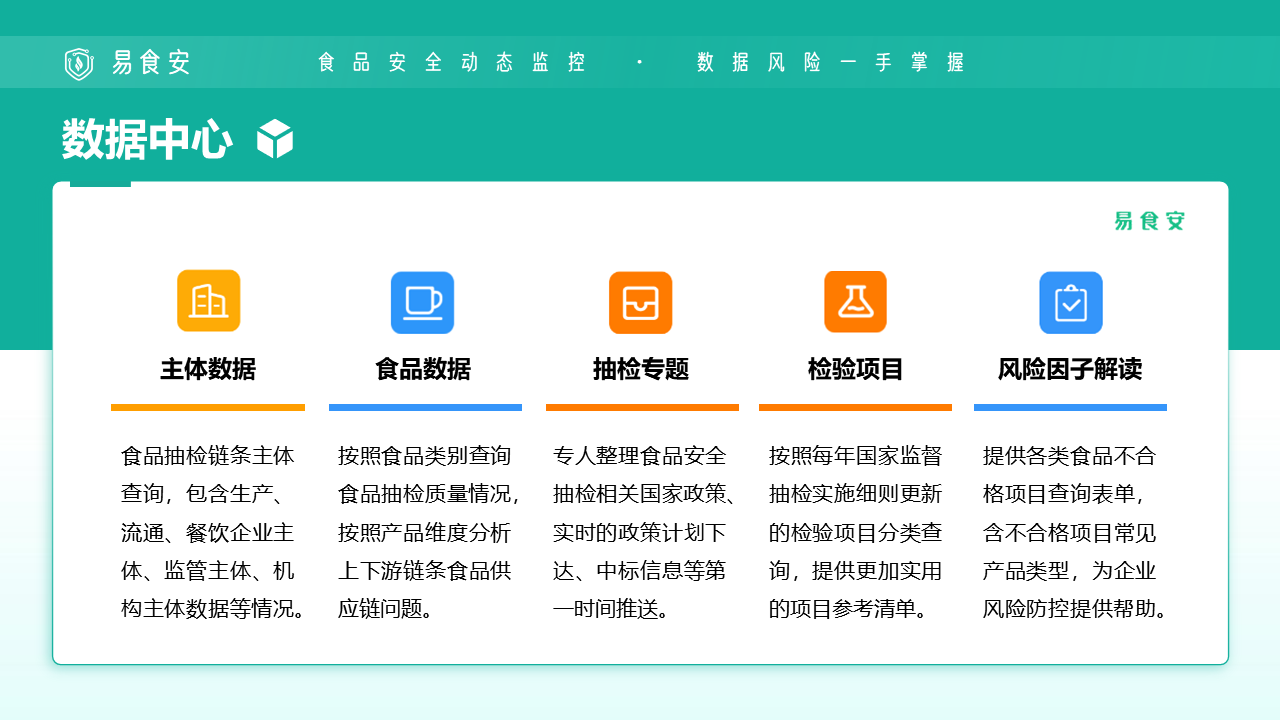Choose the 风险因子解读 heading
The height and width of the screenshot is (720, 1280).
(1070, 369)
